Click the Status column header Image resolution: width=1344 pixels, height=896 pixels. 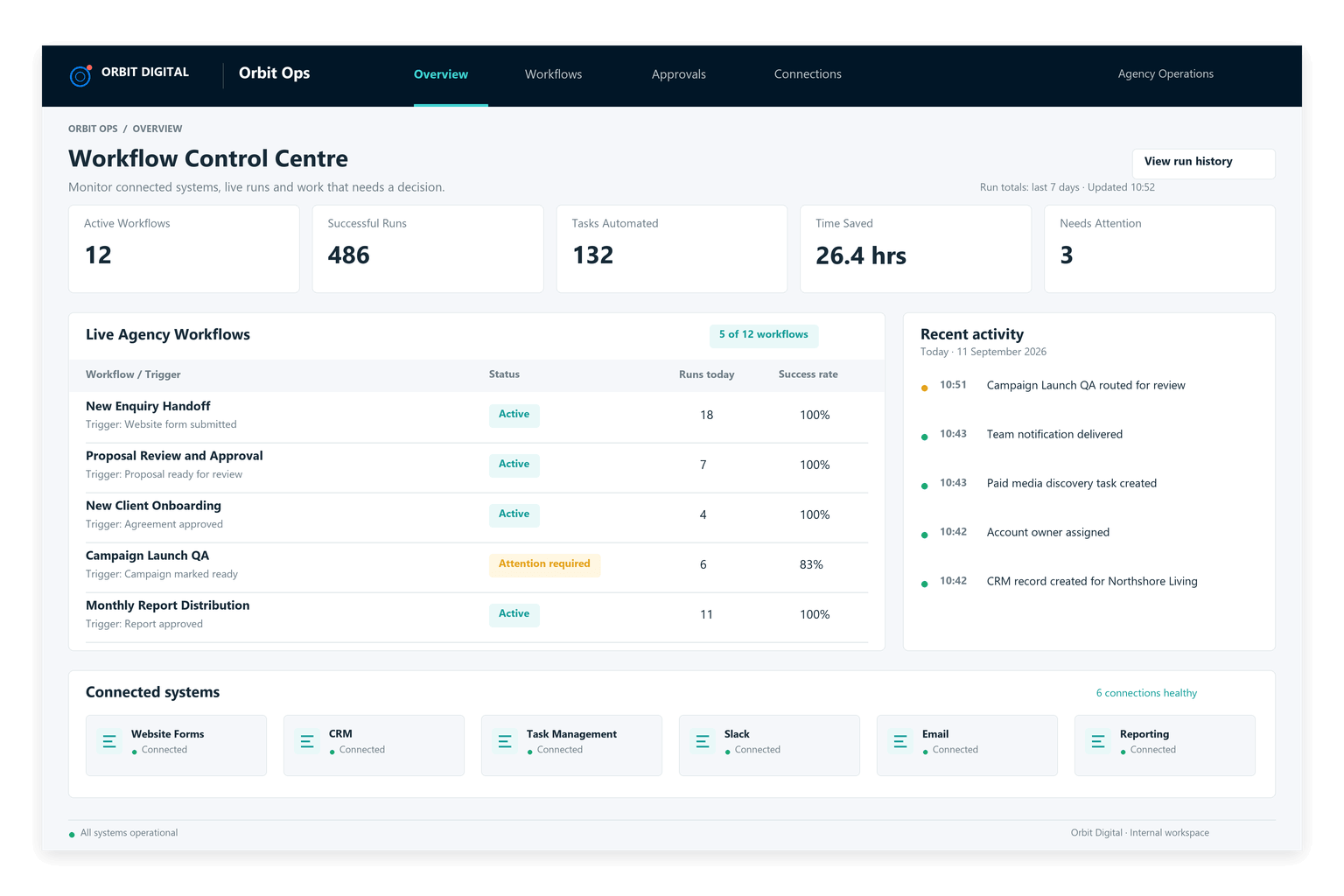[504, 374]
